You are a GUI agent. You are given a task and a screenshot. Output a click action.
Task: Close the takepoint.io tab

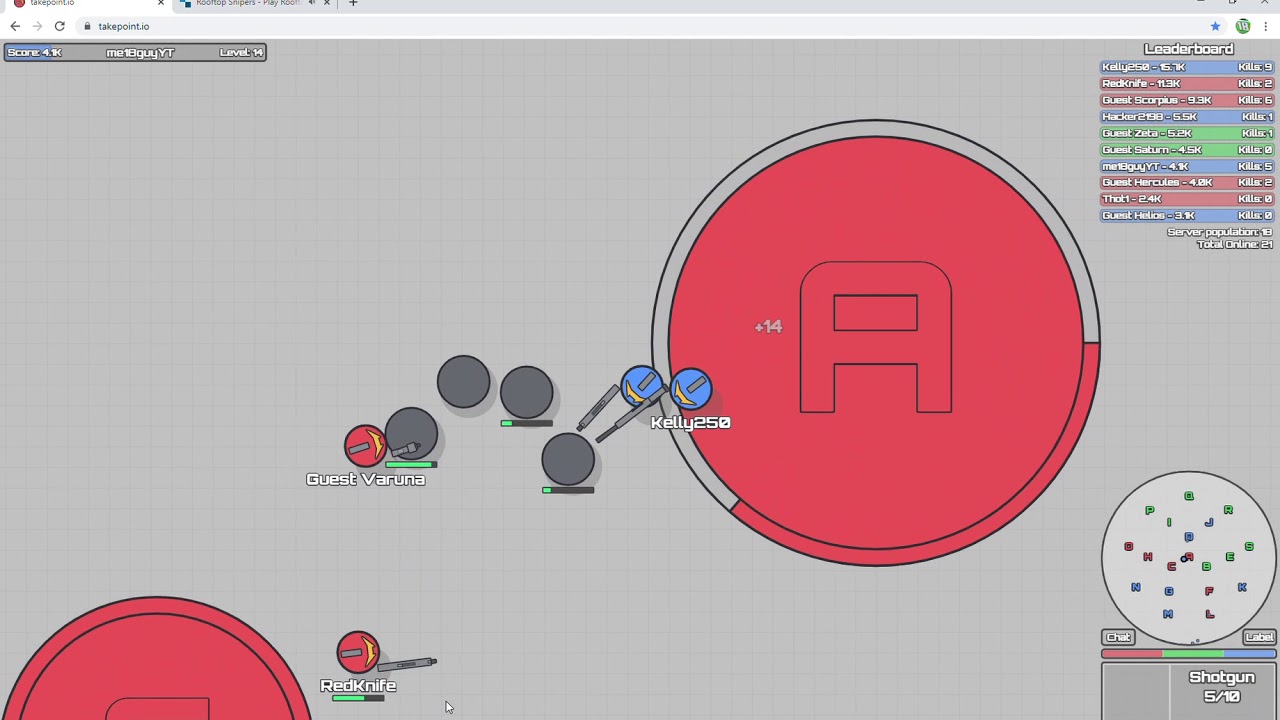click(160, 3)
